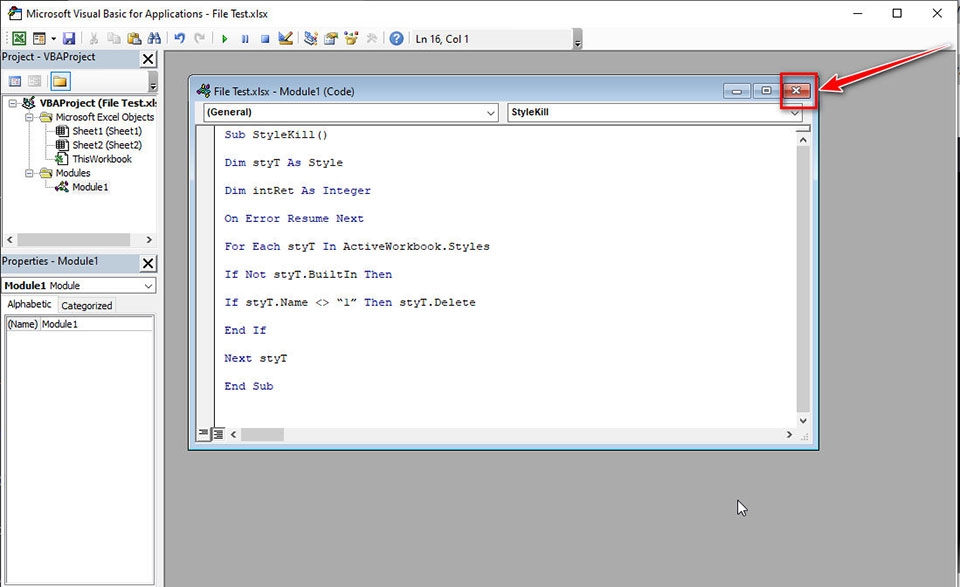
Task: Select Sheet2 (Sheet2) in the project tree
Action: 107,145
